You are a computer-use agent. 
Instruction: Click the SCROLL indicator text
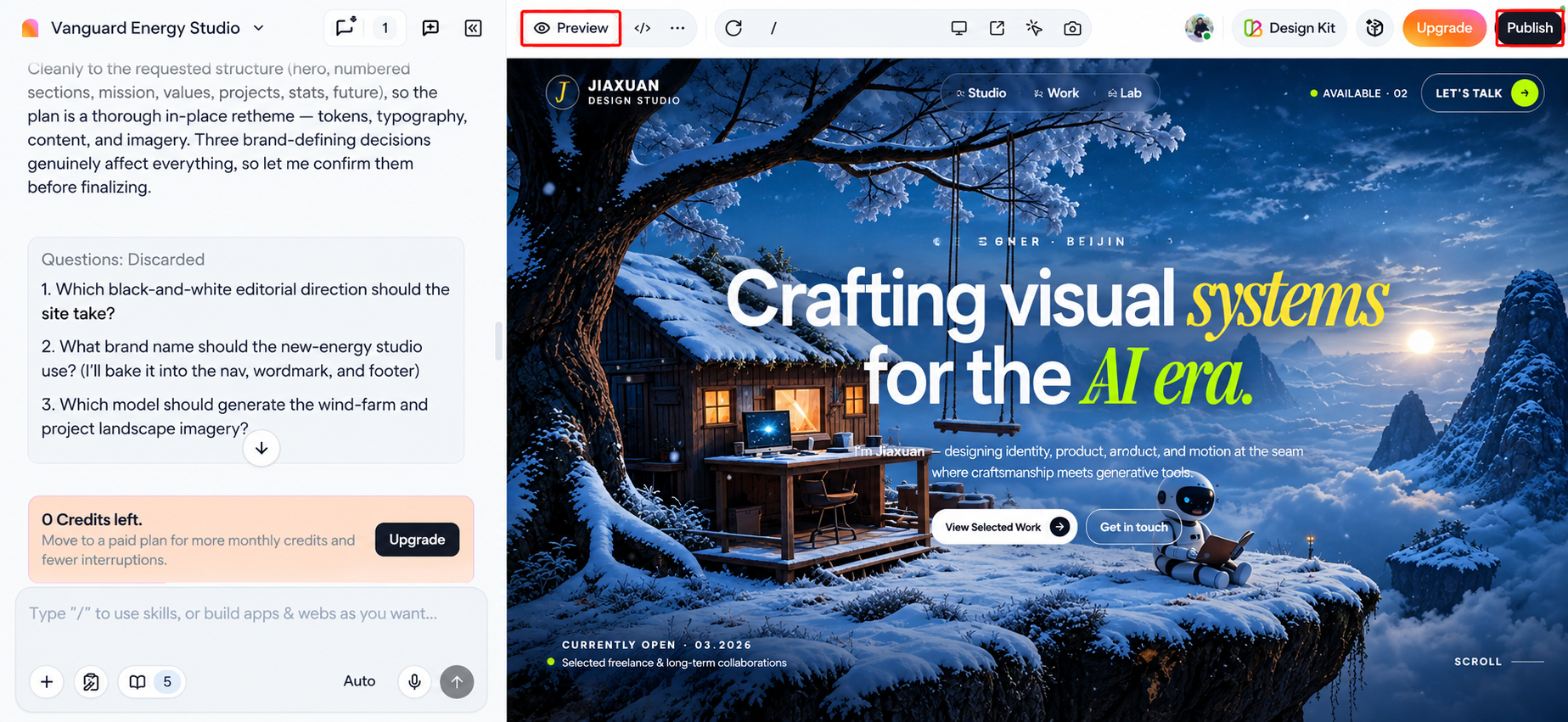[1478, 662]
